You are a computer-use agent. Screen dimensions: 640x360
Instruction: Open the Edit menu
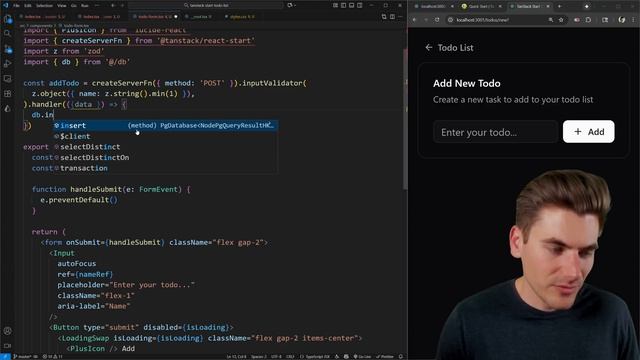[x=28, y=6]
